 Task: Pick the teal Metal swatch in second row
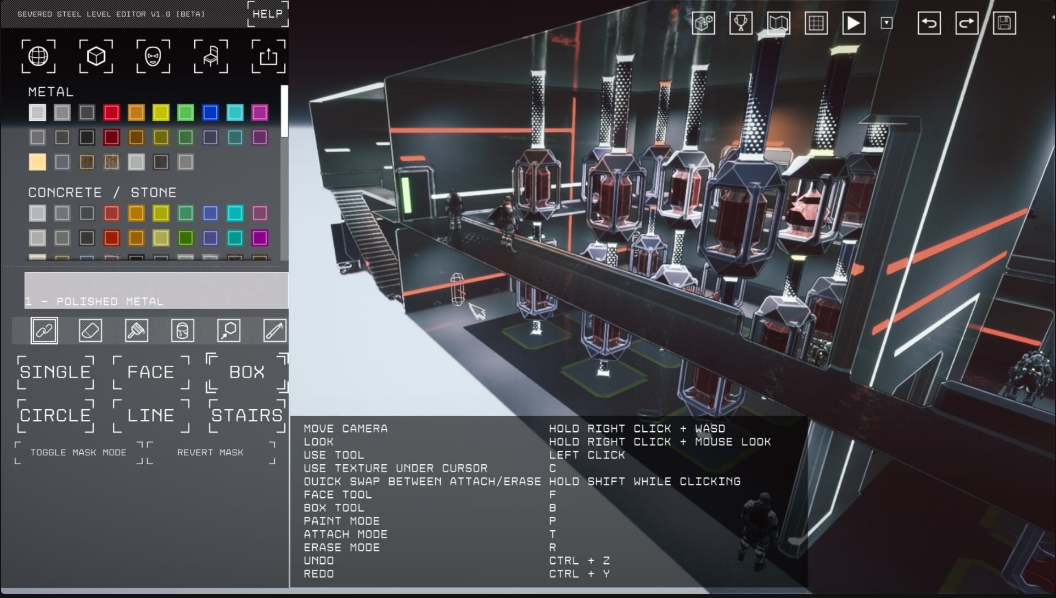(x=235, y=137)
